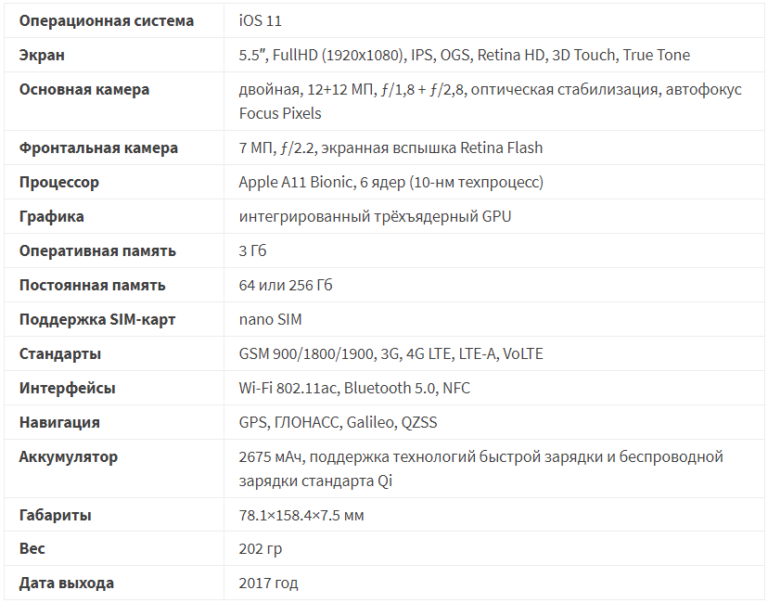Select the 'Apple A11 Bionic' processor value
The height and width of the screenshot is (603, 768).
click(295, 182)
